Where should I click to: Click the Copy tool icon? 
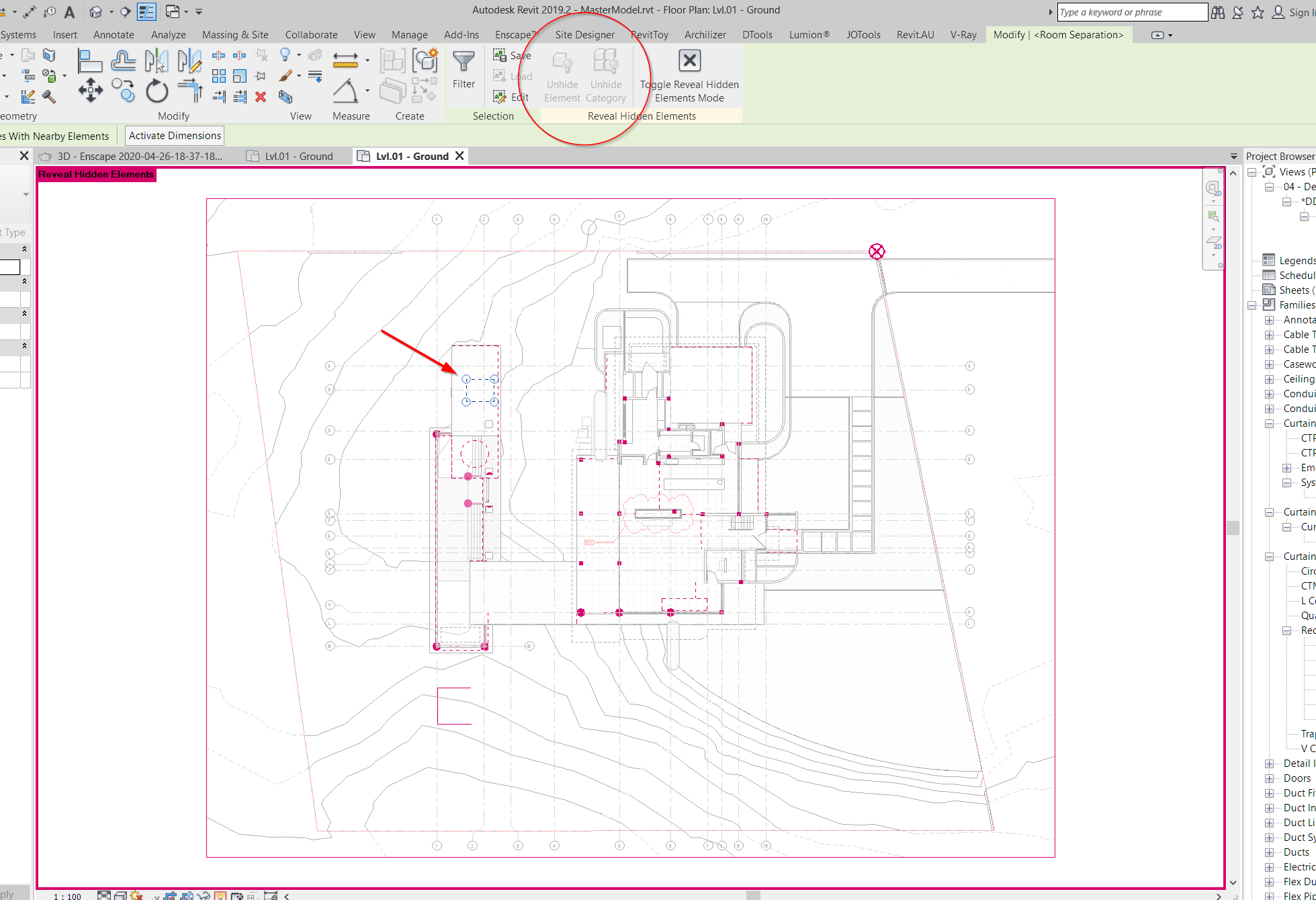124,90
